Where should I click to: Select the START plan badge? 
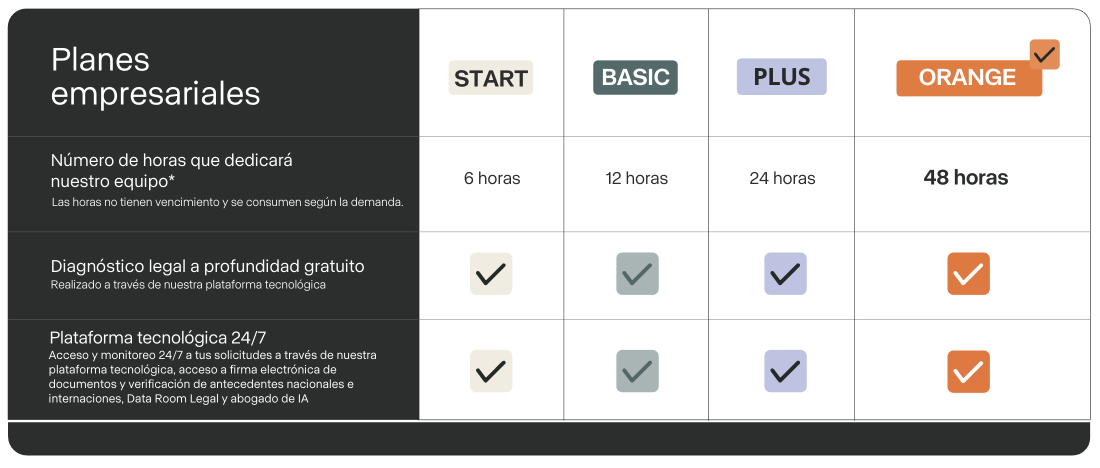click(x=491, y=78)
